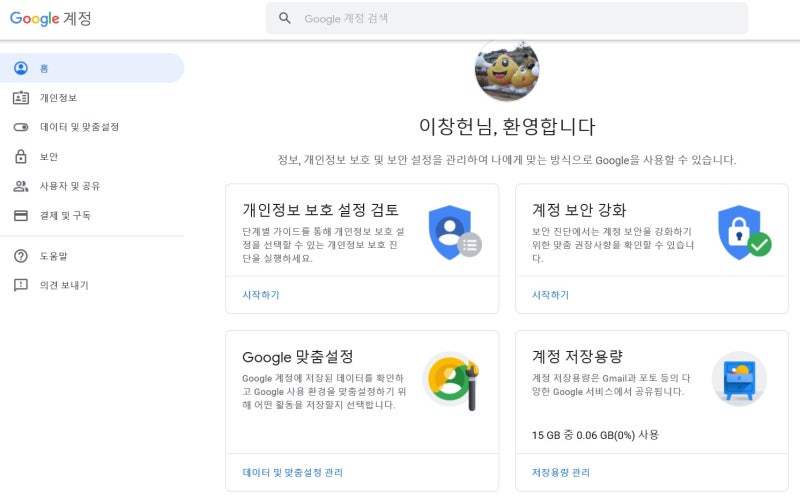Viewport: 800px width, 498px height.
Task: Click the 보안 lock icon
Action: click(x=21, y=156)
